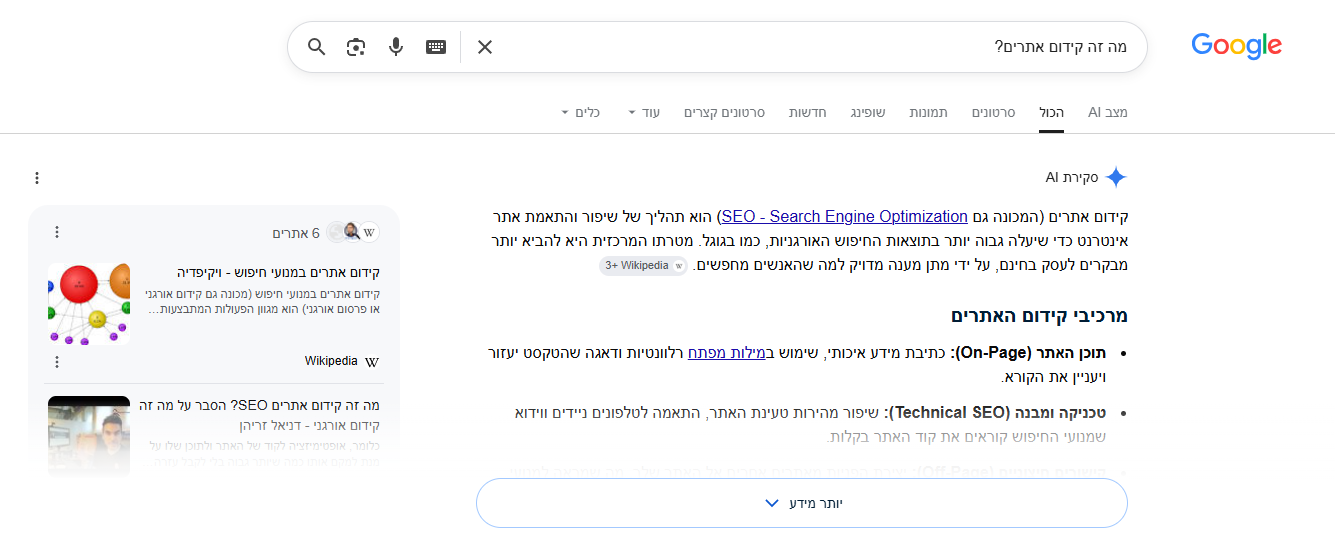The height and width of the screenshot is (542, 1335).
Task: Open three-dot menu beside 6 אתרים
Action: click(x=57, y=232)
